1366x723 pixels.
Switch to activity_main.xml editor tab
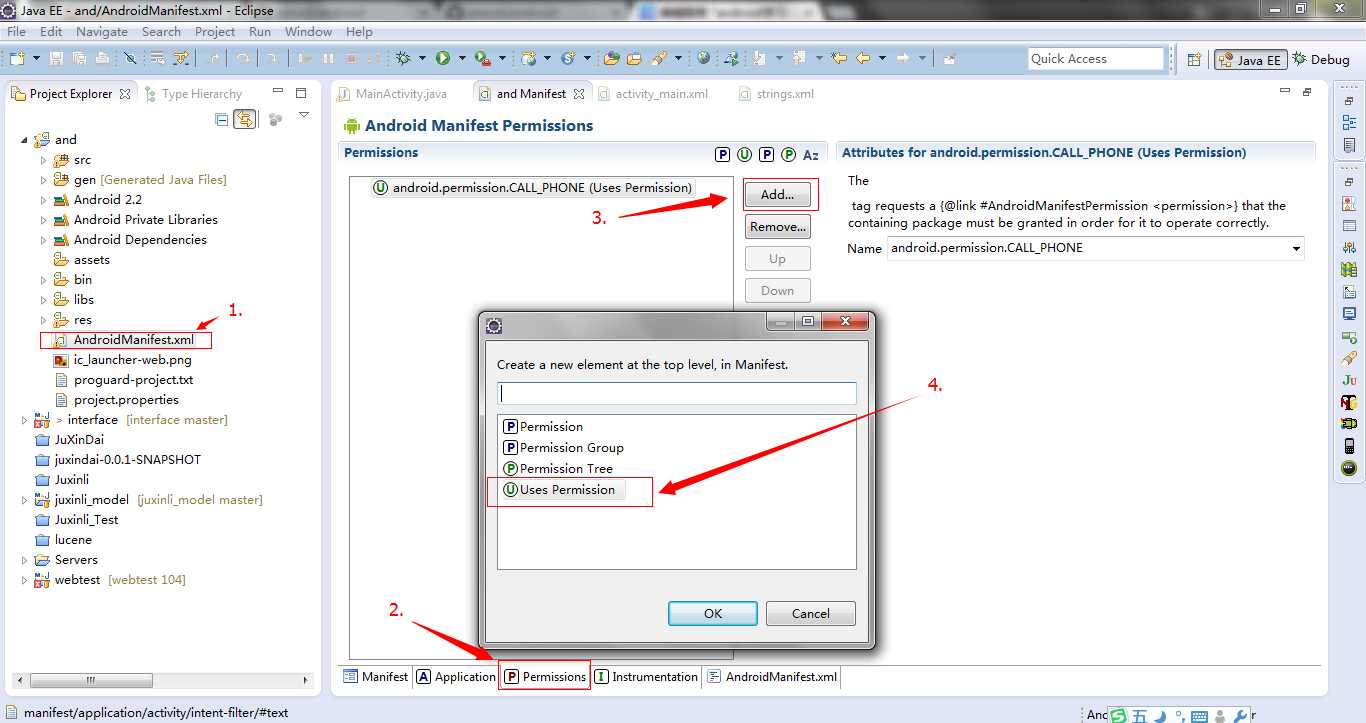click(x=653, y=94)
